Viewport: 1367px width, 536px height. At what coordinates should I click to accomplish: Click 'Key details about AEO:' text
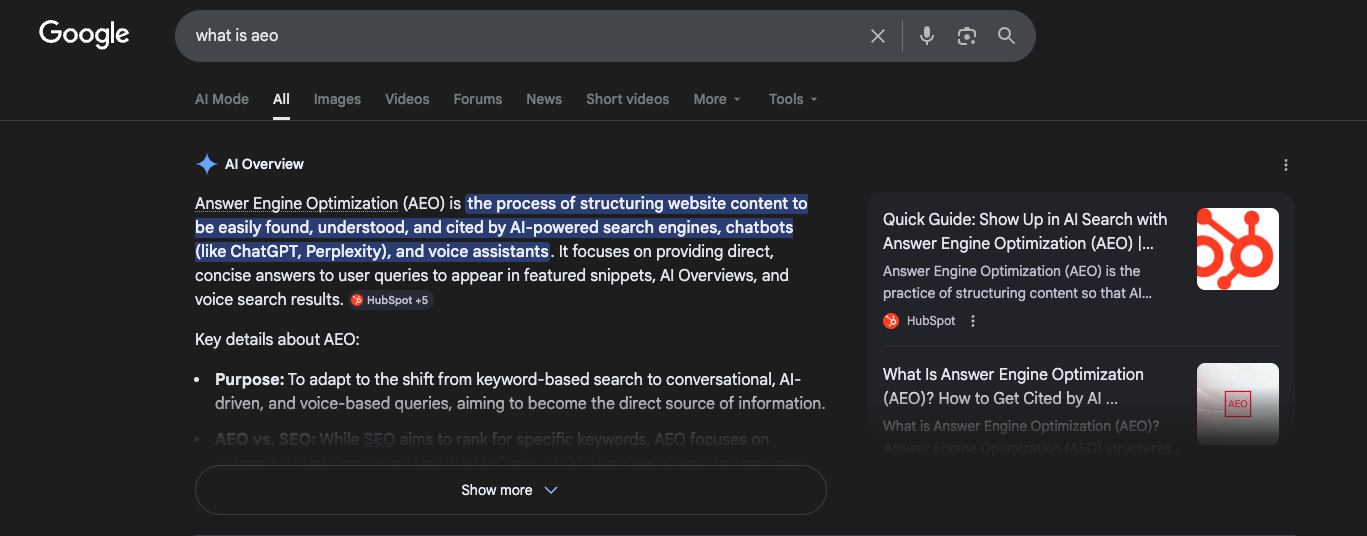pyautogui.click(x=277, y=340)
